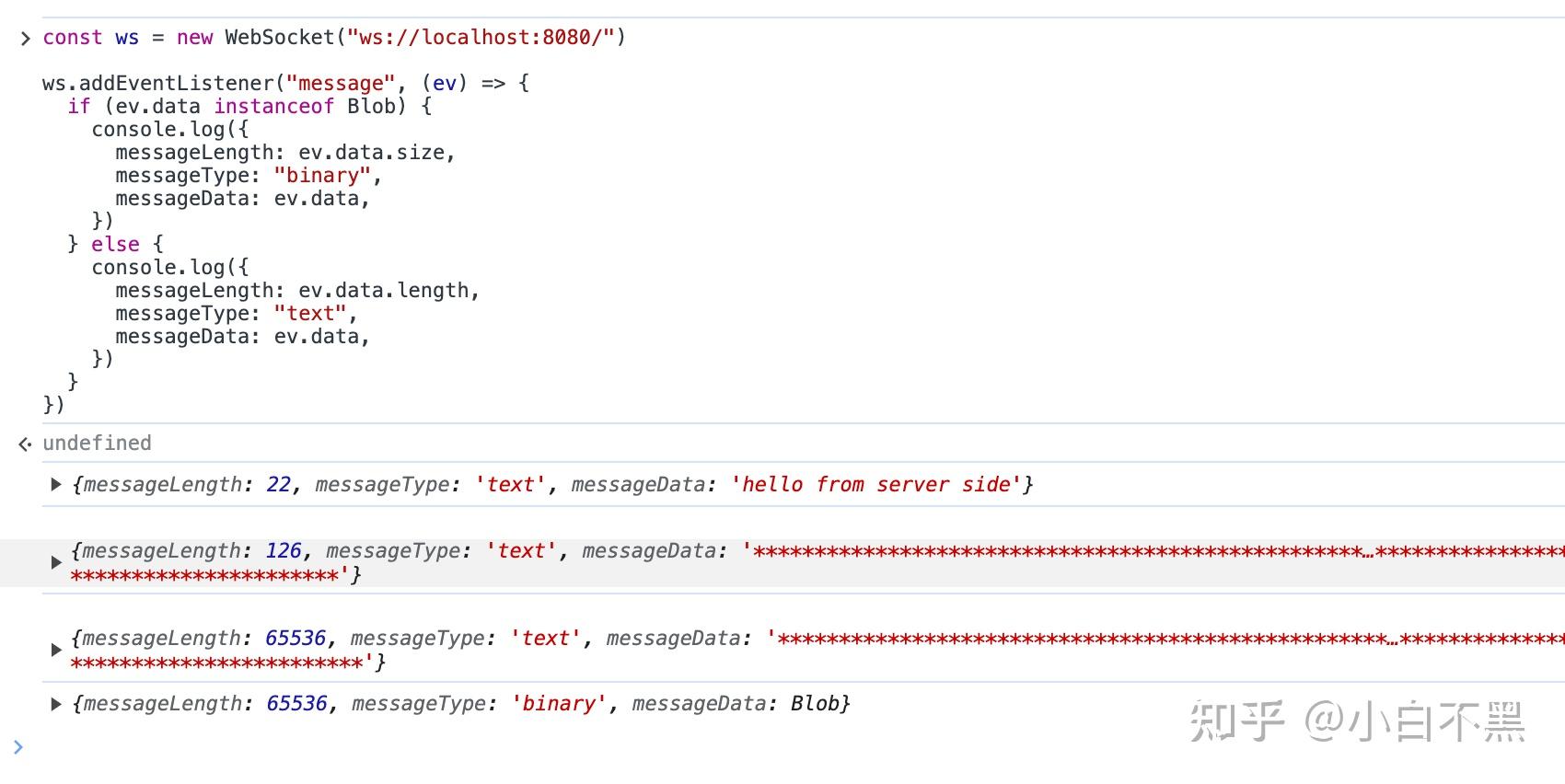Viewport: 1565px width, 784px height.
Task: Click the 'new' keyword before WebSocket
Action: (194, 38)
